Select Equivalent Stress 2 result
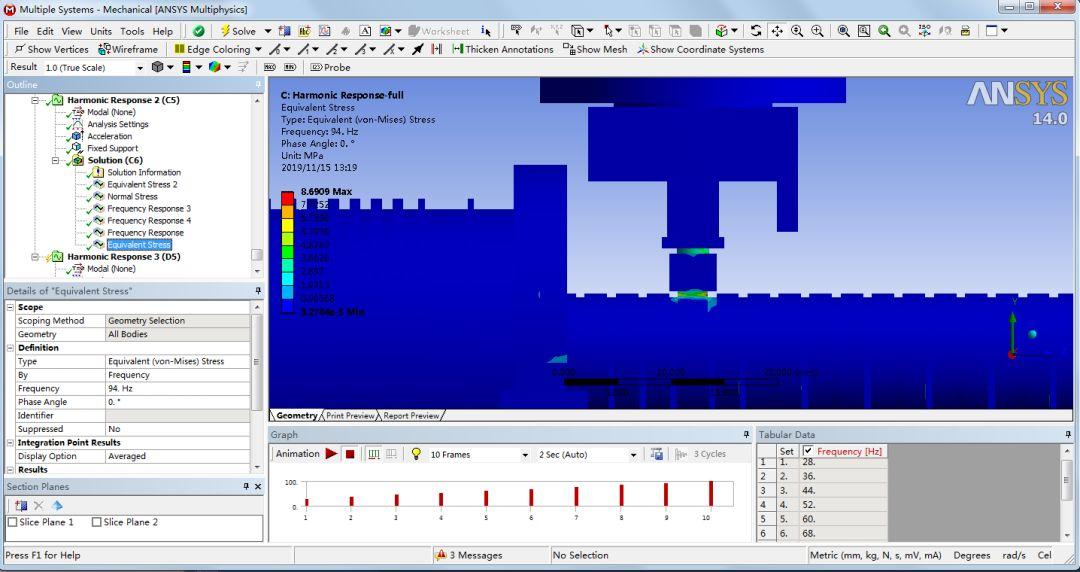Image resolution: width=1080 pixels, height=572 pixels. coord(142,185)
